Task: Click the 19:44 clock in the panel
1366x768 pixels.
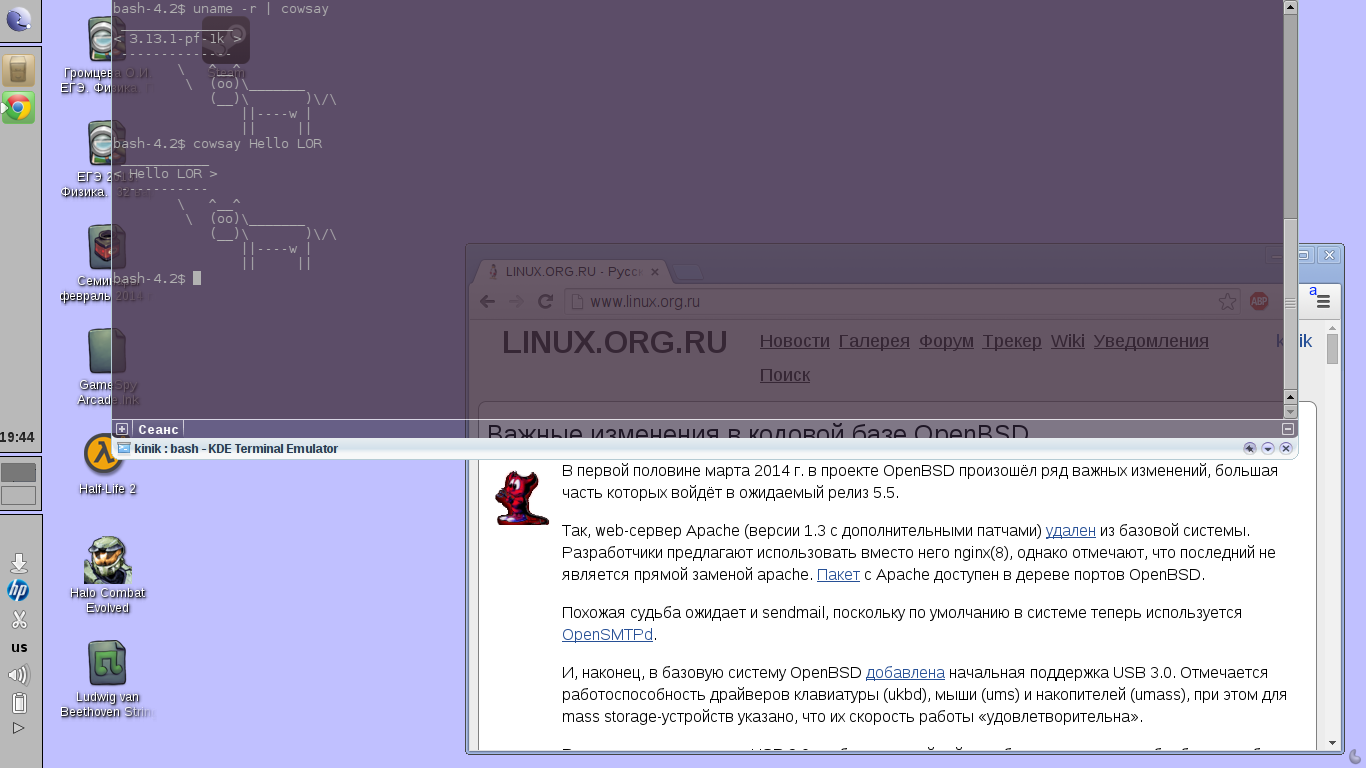Action: (x=18, y=437)
